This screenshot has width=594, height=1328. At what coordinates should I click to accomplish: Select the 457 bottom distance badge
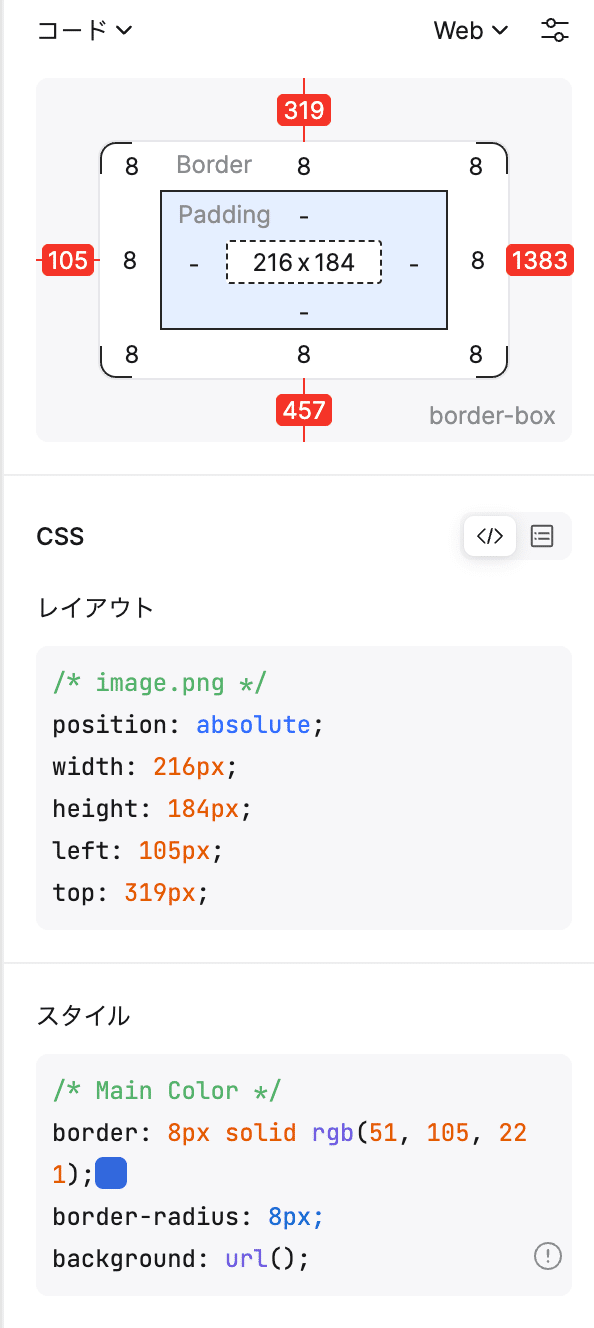304,410
